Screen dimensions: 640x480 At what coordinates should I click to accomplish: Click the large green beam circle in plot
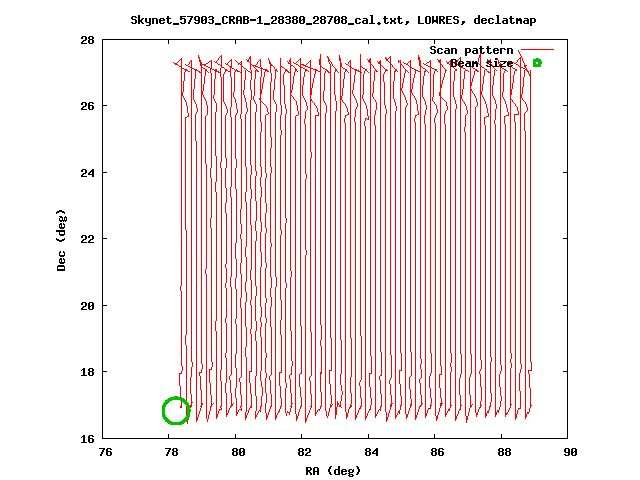click(175, 410)
